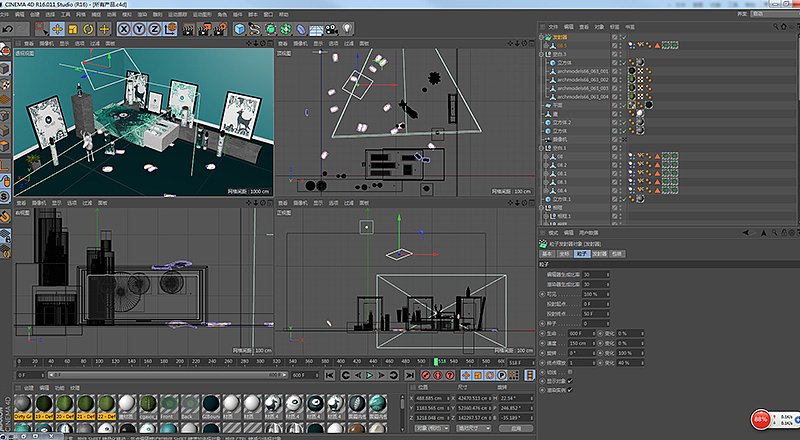Collapse the 空白.1 null group

coord(542,148)
